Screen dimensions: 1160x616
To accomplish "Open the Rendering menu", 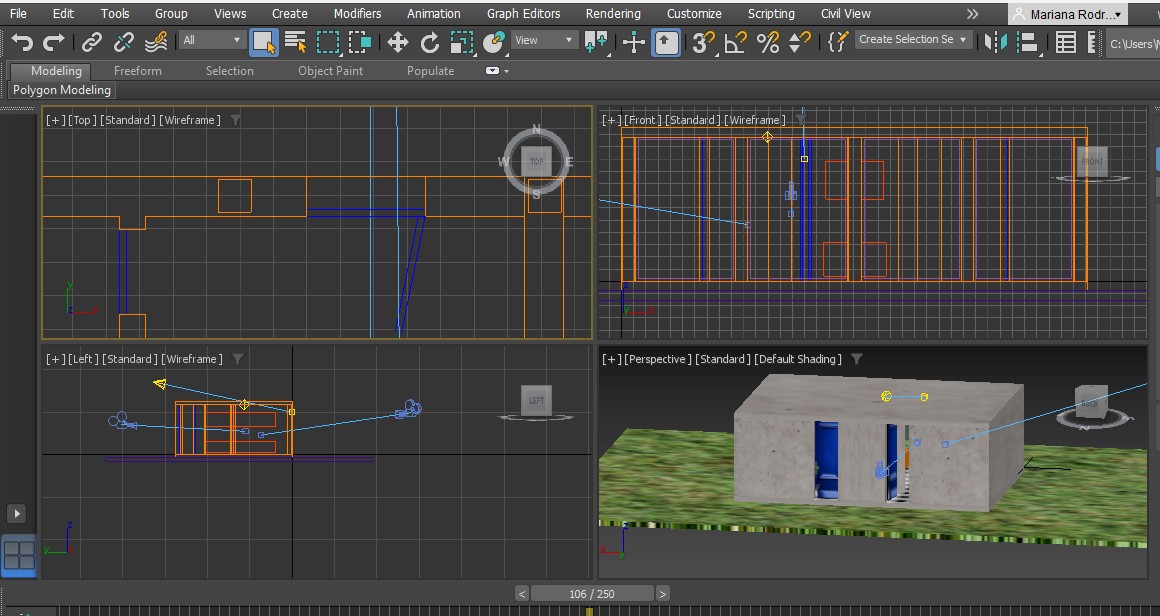I will (612, 14).
